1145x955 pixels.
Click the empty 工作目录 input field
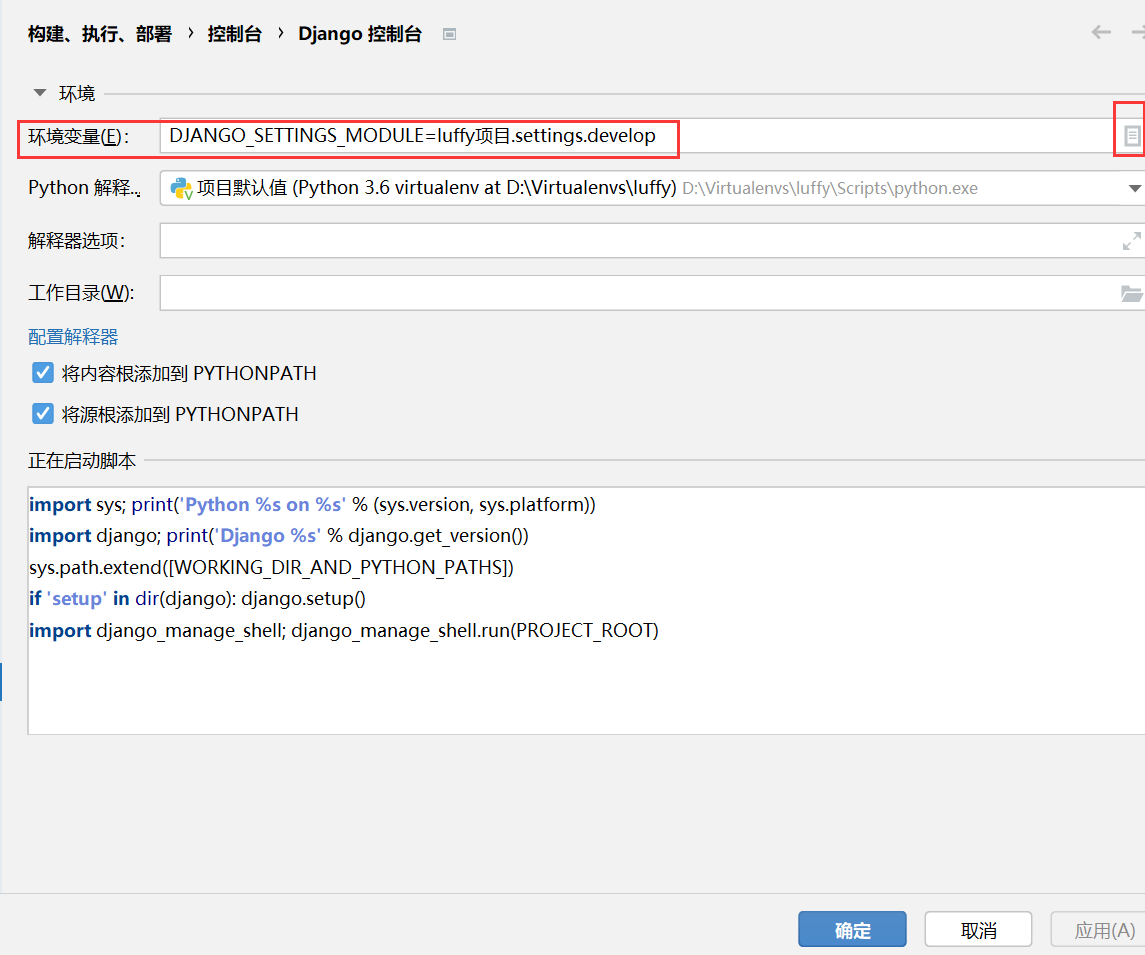(600, 293)
